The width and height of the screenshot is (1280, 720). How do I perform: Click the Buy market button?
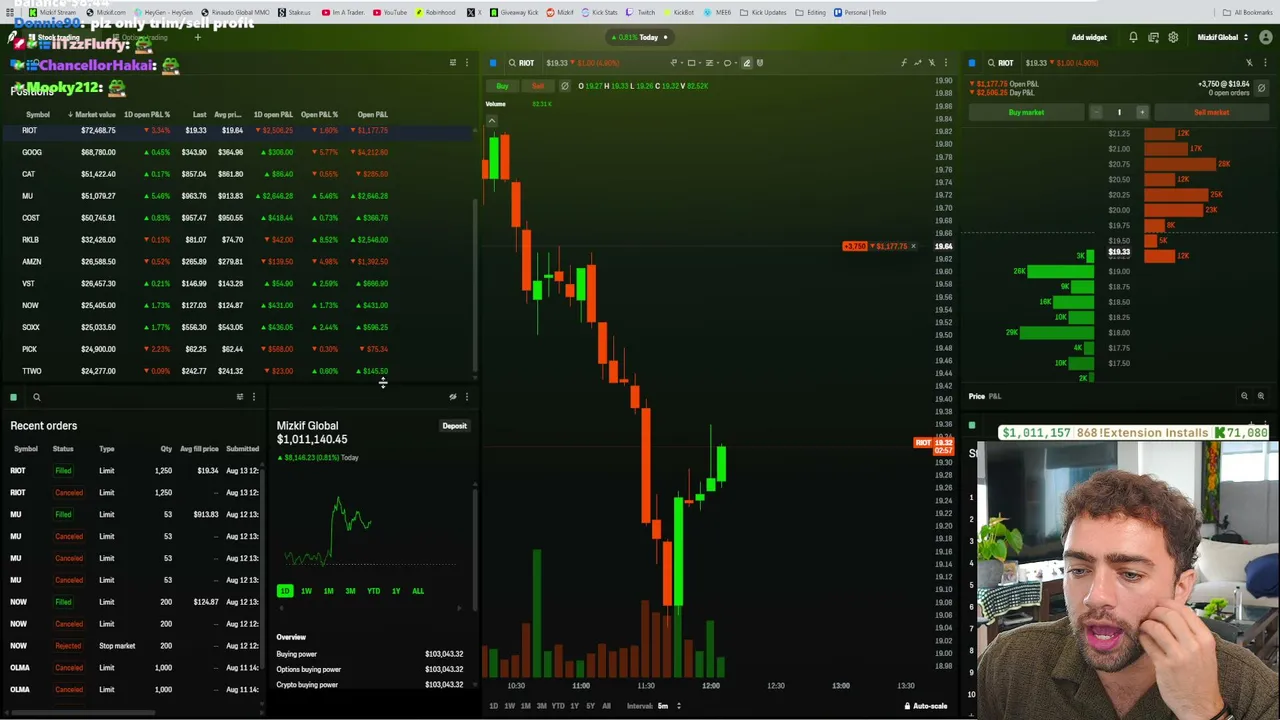coord(1026,112)
